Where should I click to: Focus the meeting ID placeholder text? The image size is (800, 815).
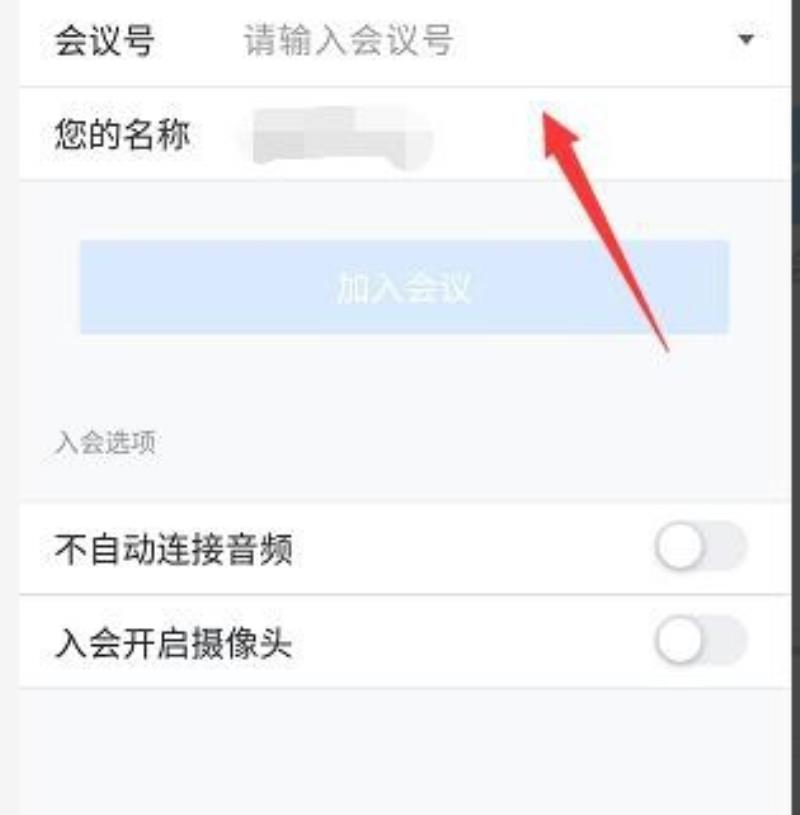tap(349, 40)
